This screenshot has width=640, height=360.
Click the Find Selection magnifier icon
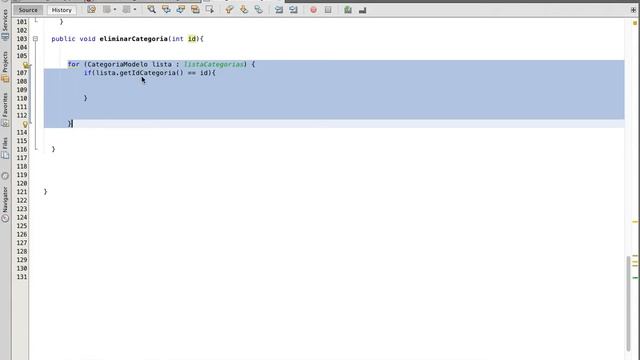[x=151, y=9]
